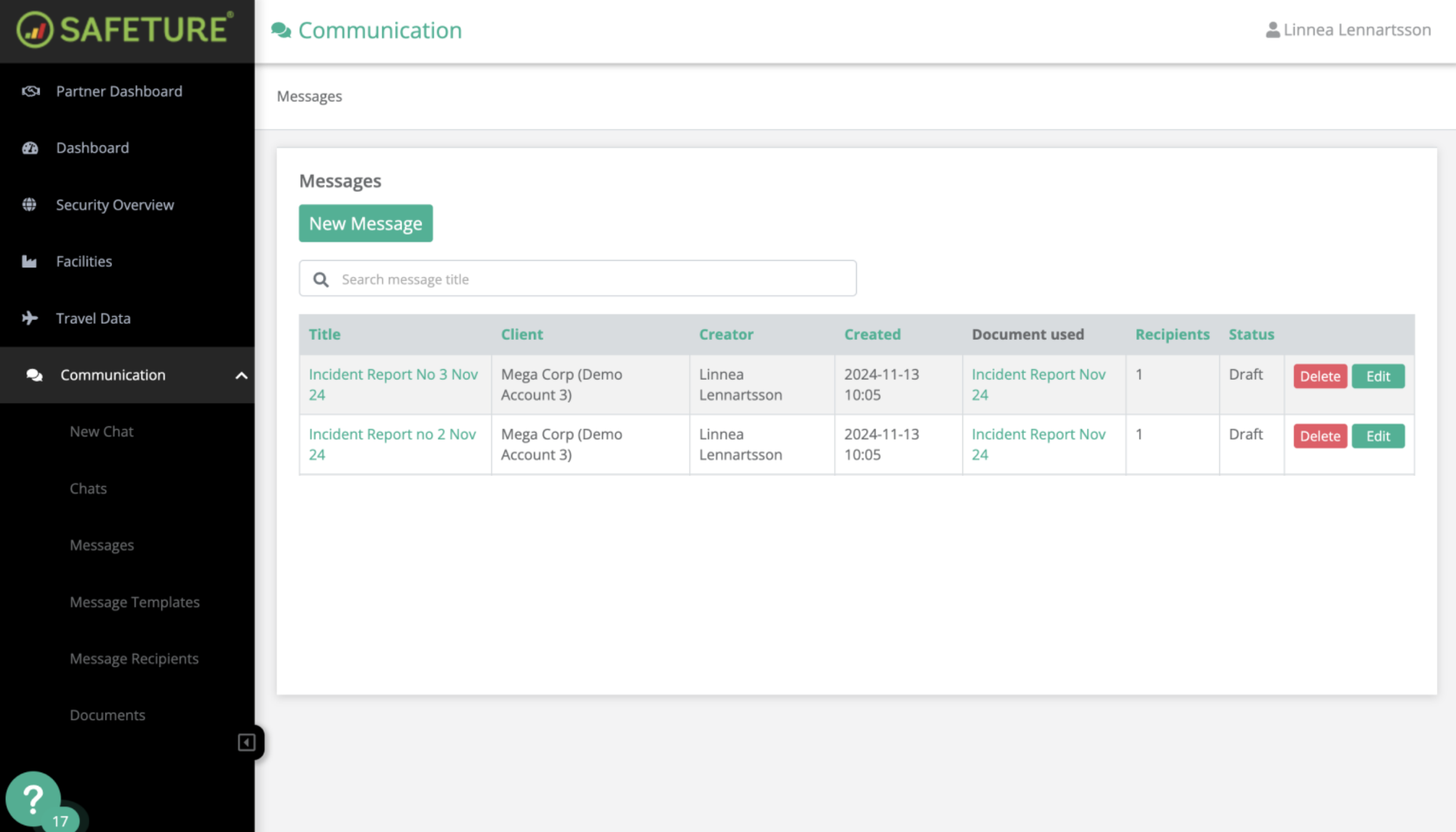
Task: Click the Linnea Lennartsson user profile icon
Action: point(1272,30)
